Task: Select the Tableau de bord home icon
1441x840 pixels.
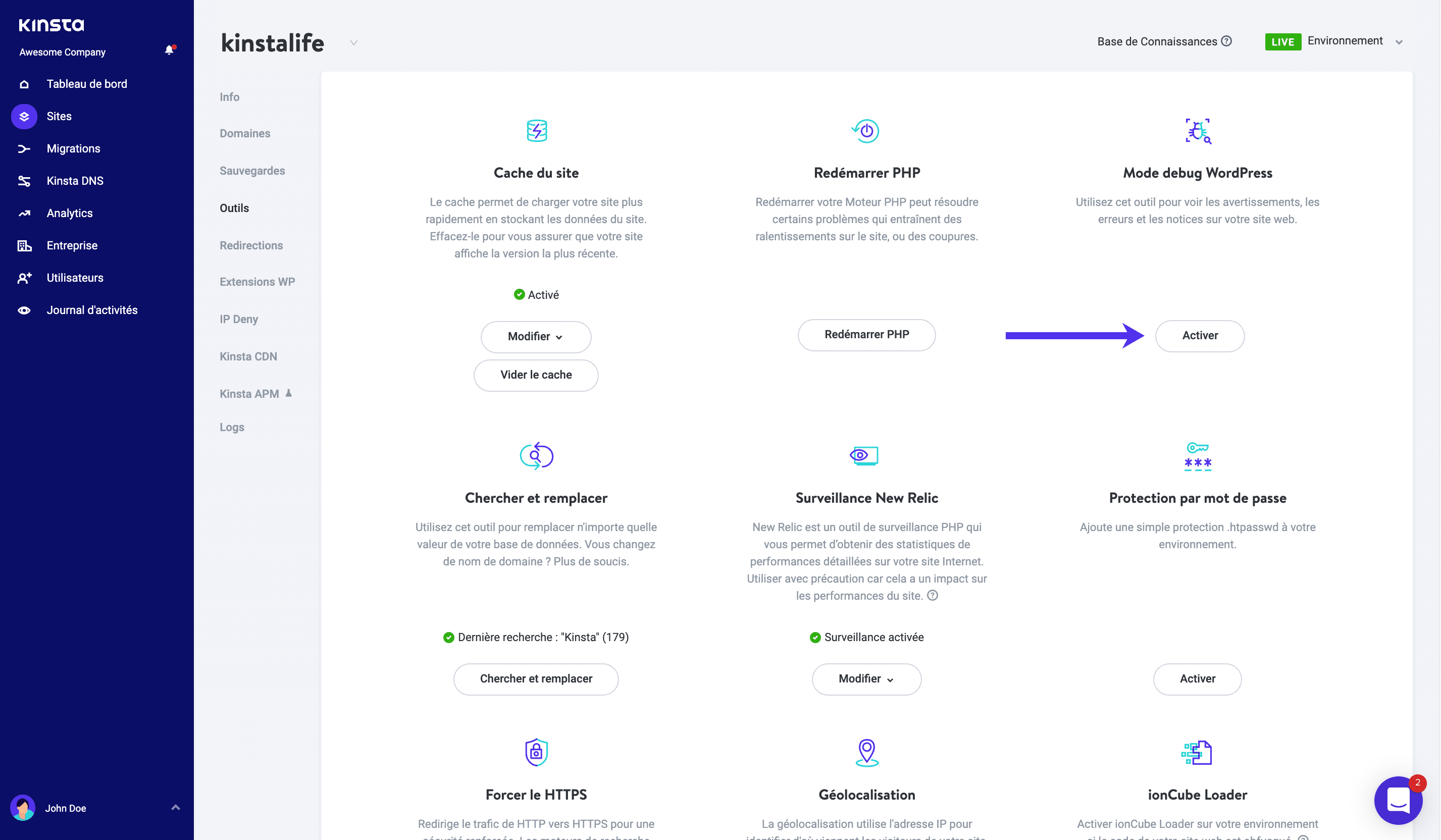Action: [24, 83]
